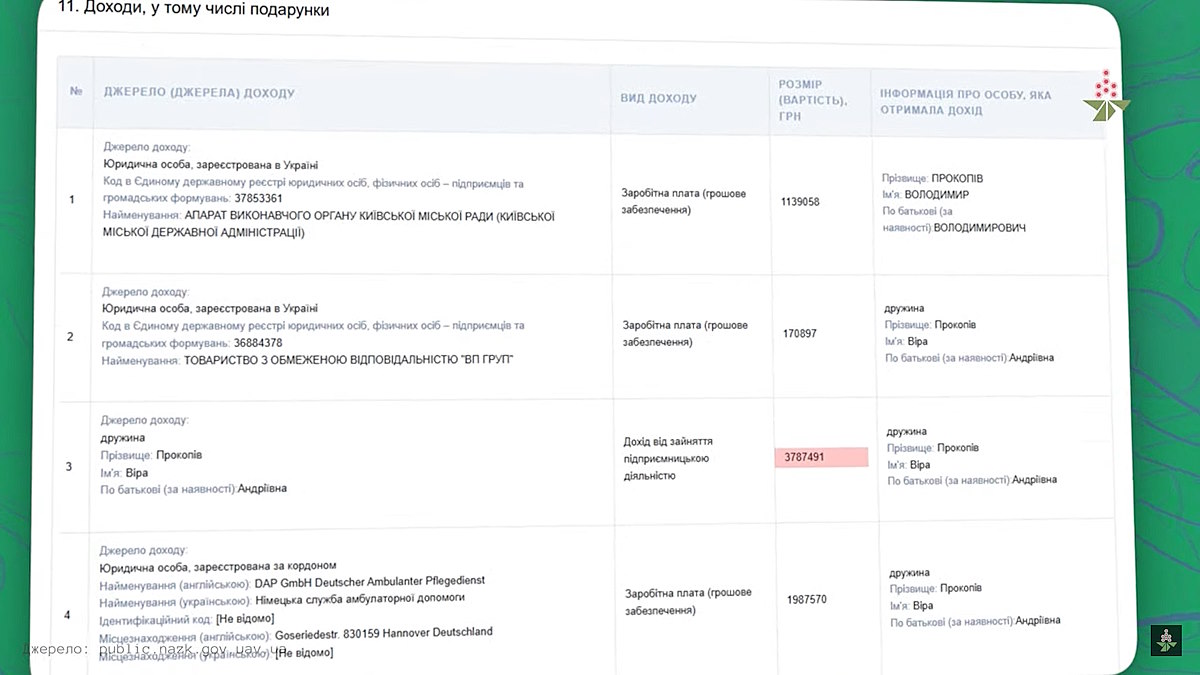Click the '№' column header

pyautogui.click(x=76, y=92)
